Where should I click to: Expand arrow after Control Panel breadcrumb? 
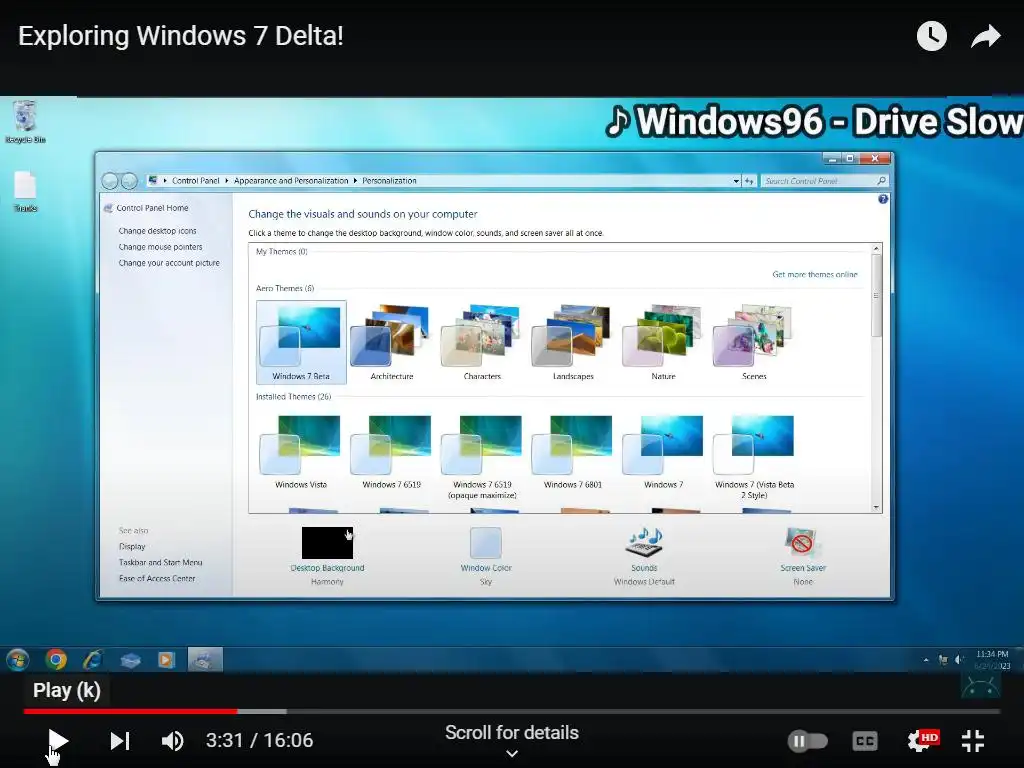coord(227,181)
